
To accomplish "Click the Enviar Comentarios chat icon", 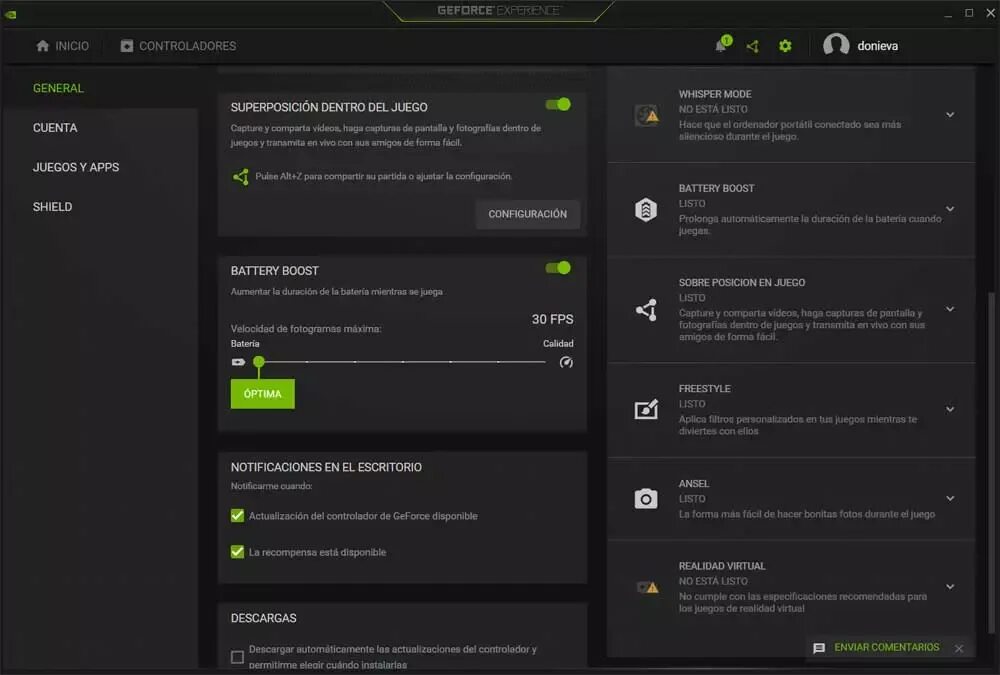I will pyautogui.click(x=819, y=648).
